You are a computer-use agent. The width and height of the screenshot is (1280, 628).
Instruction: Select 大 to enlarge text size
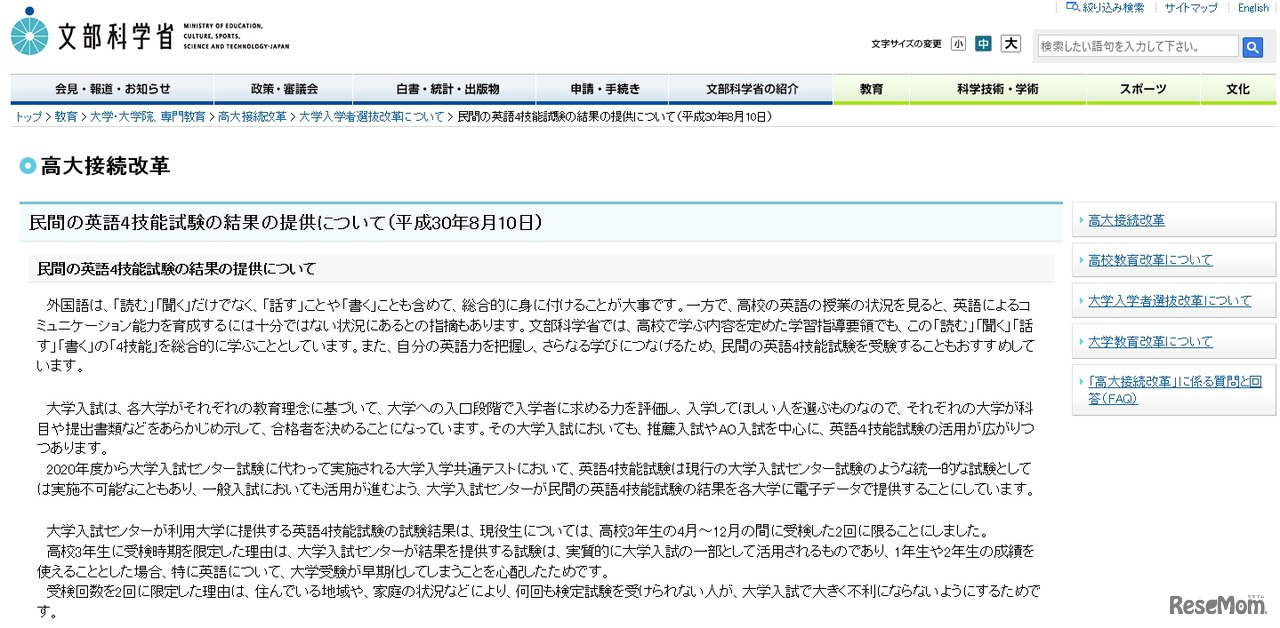coord(1011,44)
